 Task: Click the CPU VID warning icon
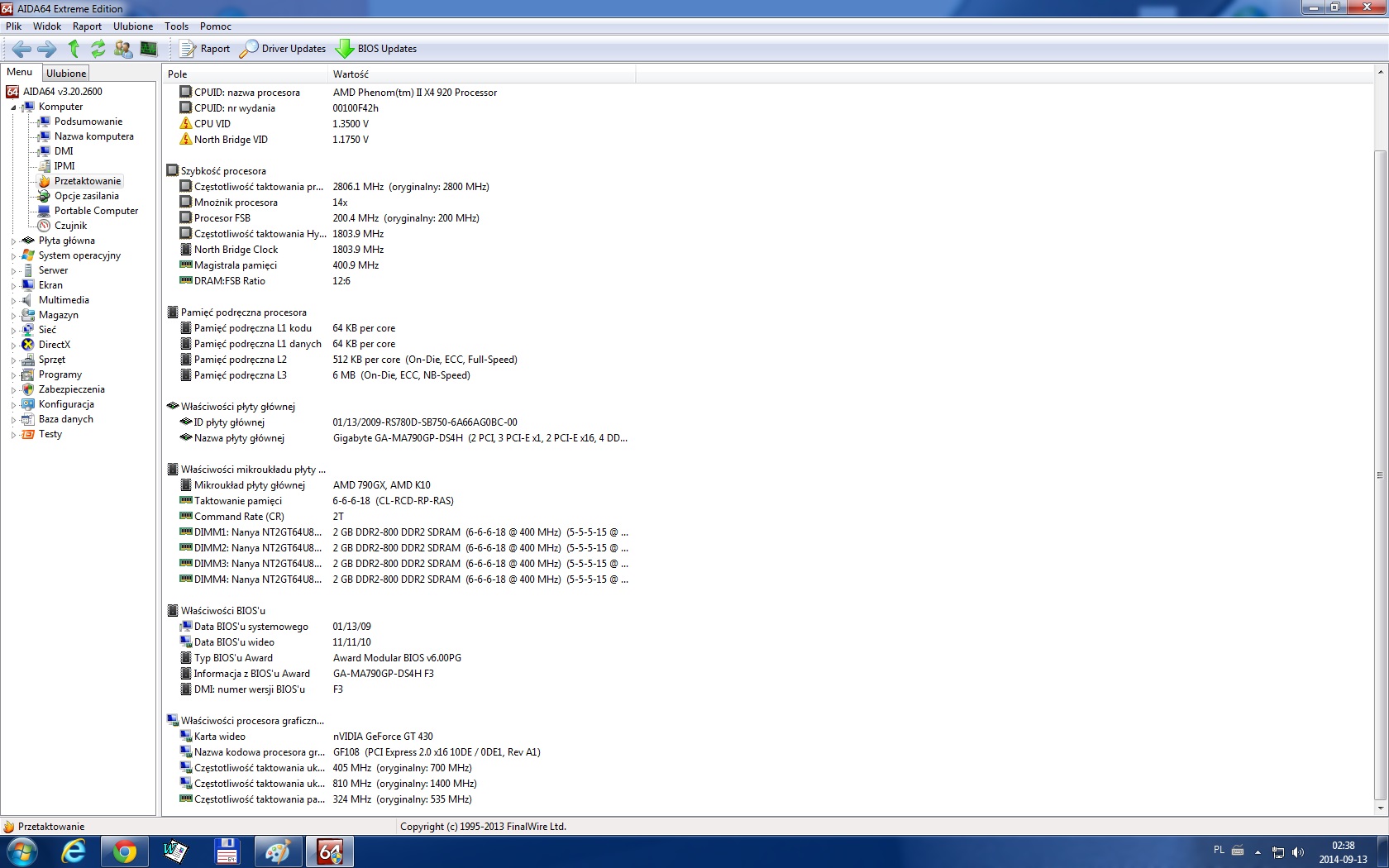(186, 124)
